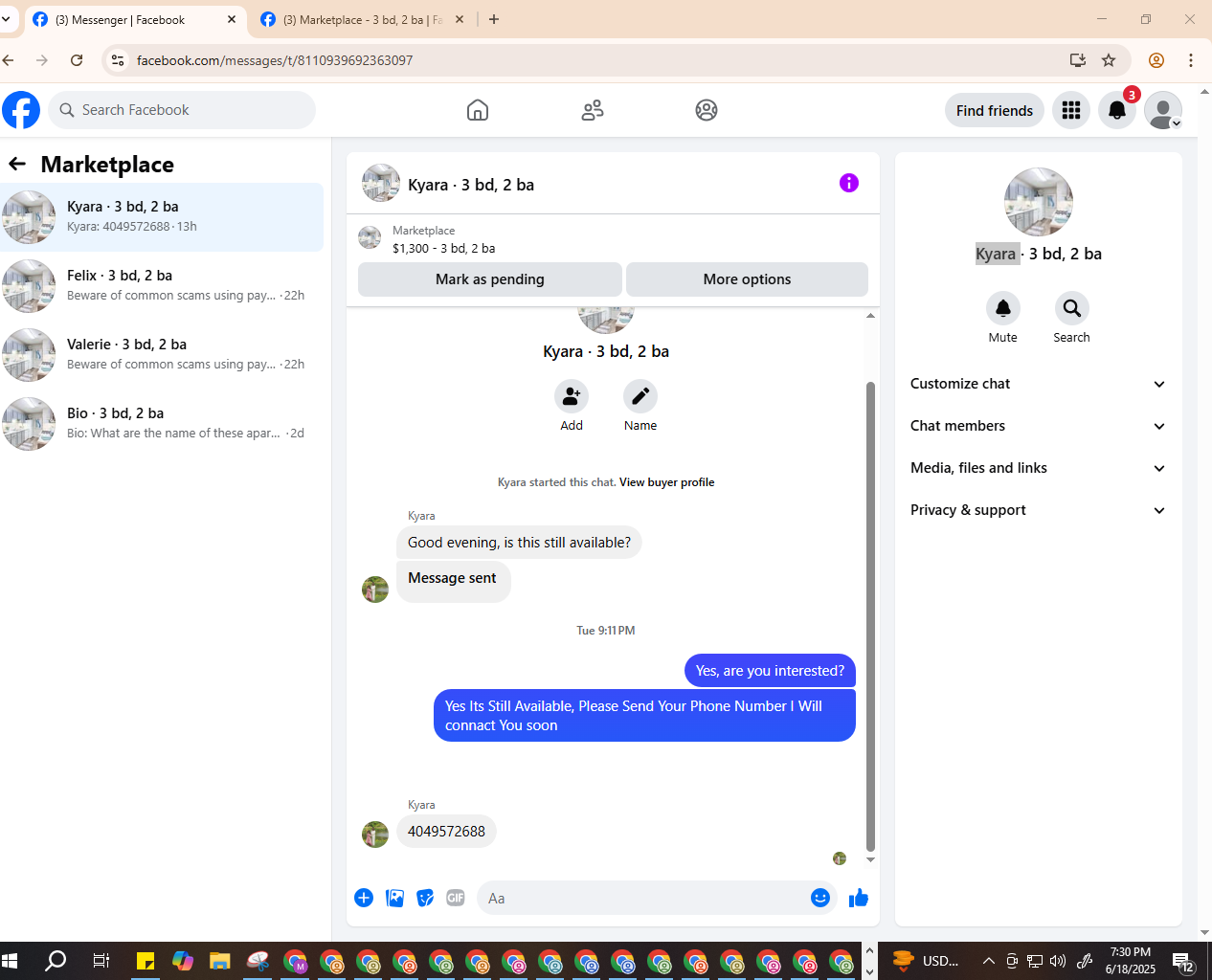Open the Groups icon in top navigation
This screenshot has height=980, width=1212.
(x=707, y=110)
